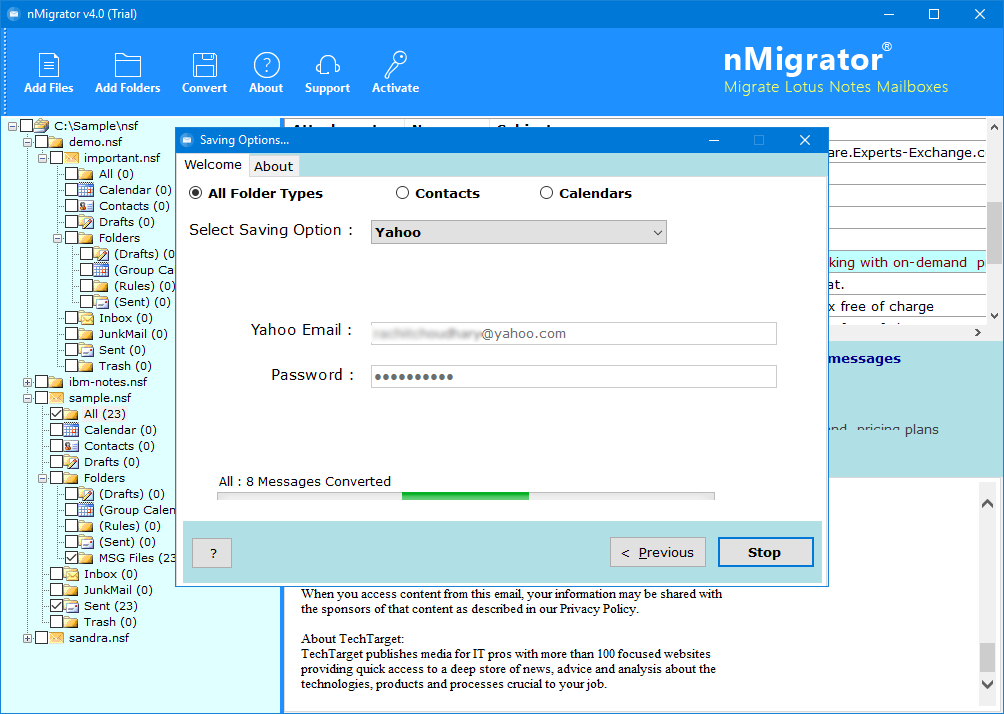Click the JunkMail icon under important.nsf

pyautogui.click(x=86, y=334)
